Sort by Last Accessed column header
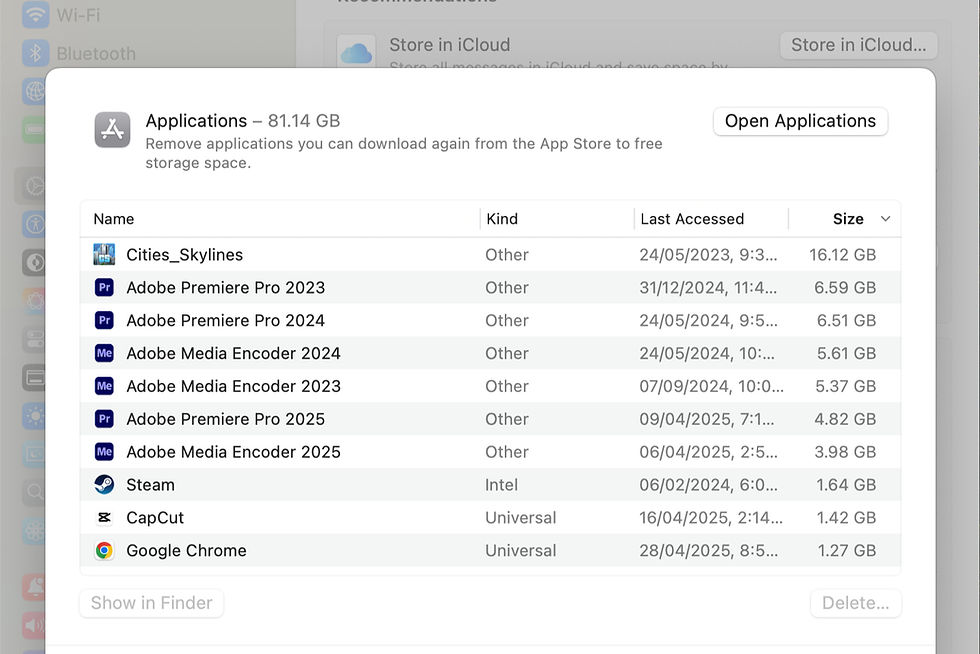Viewport: 980px width, 654px height. click(692, 219)
